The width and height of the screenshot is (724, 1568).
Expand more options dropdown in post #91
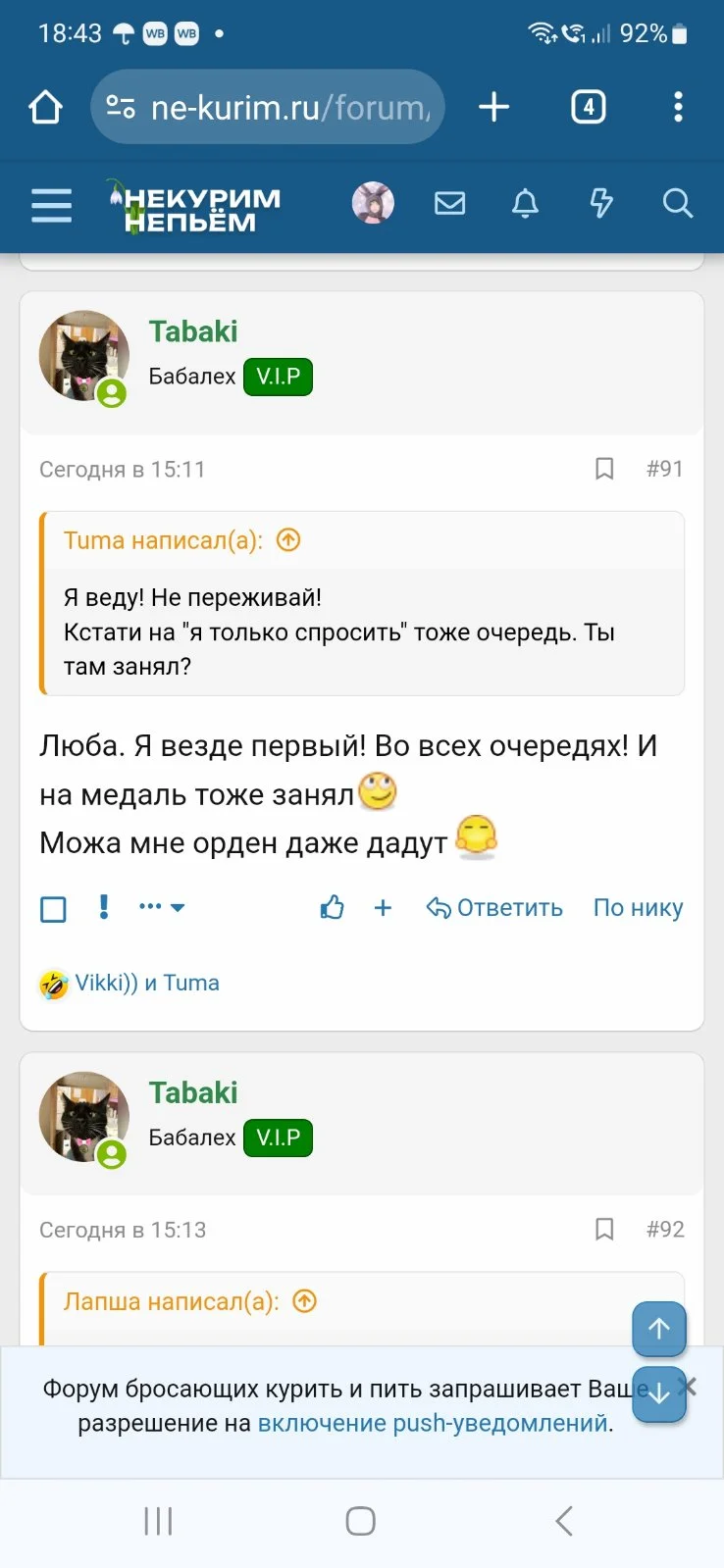[x=162, y=907]
